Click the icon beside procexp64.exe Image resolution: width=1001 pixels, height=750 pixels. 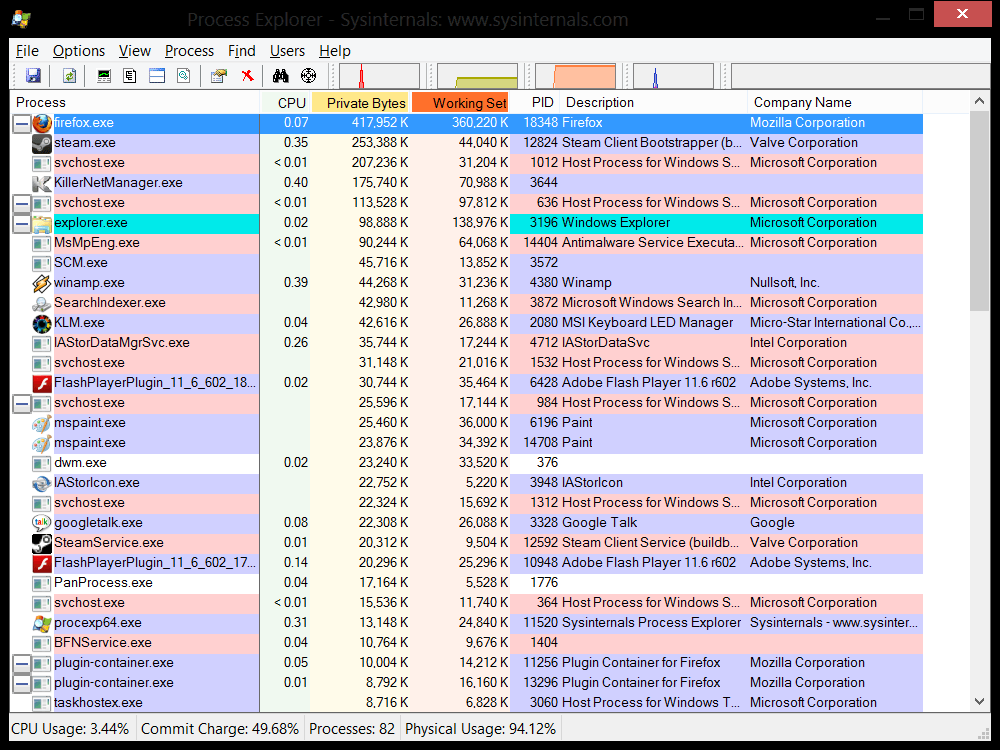[x=42, y=623]
